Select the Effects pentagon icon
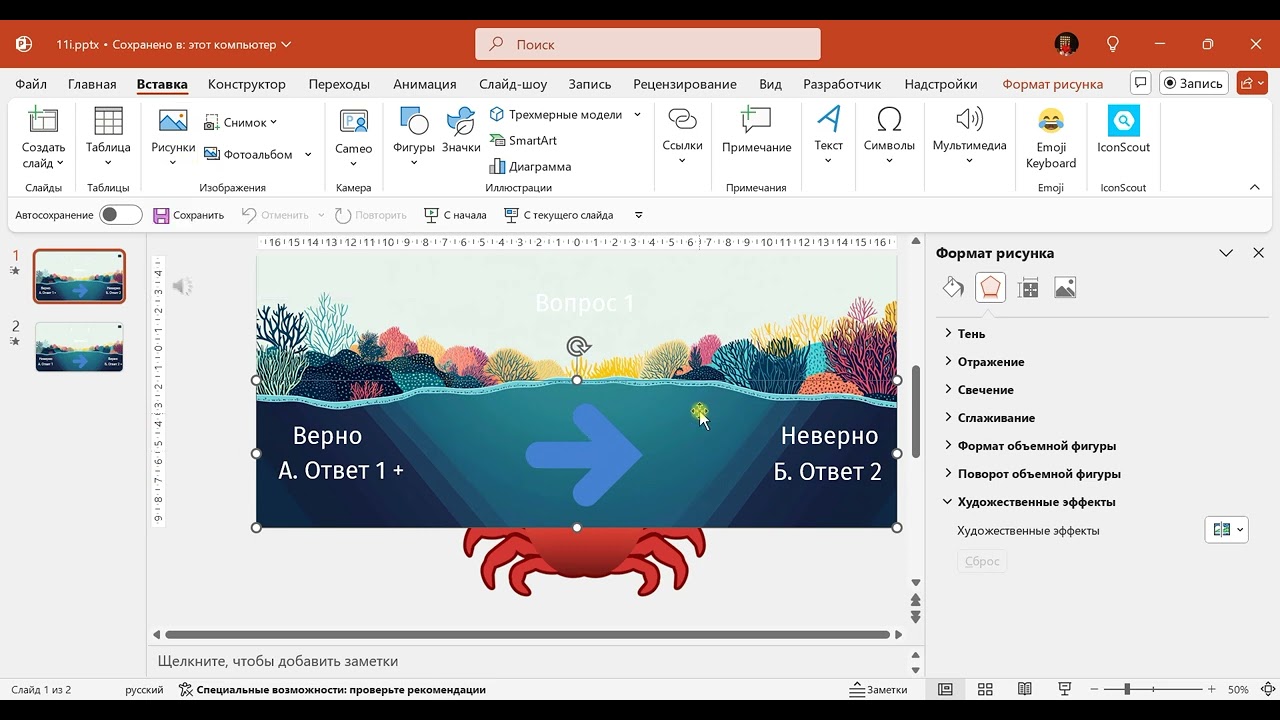This screenshot has width=1280, height=720. coord(990,288)
